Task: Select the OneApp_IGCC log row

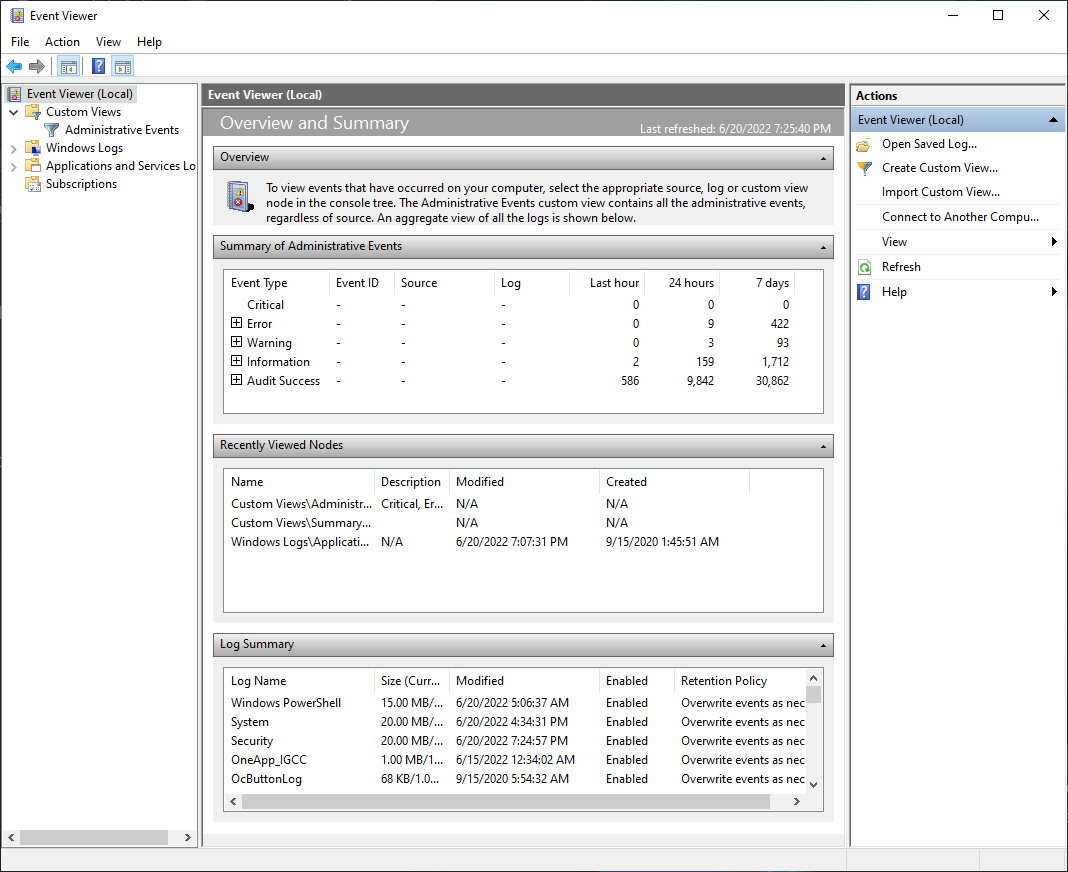Action: [516, 760]
